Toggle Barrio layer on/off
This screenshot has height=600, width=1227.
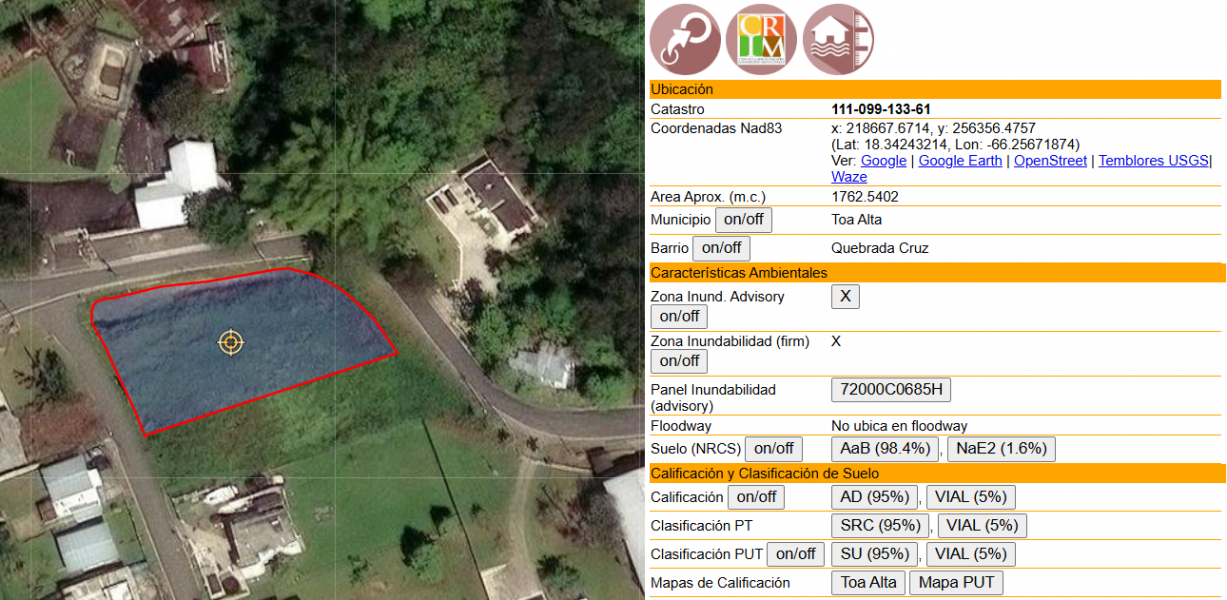click(x=722, y=248)
